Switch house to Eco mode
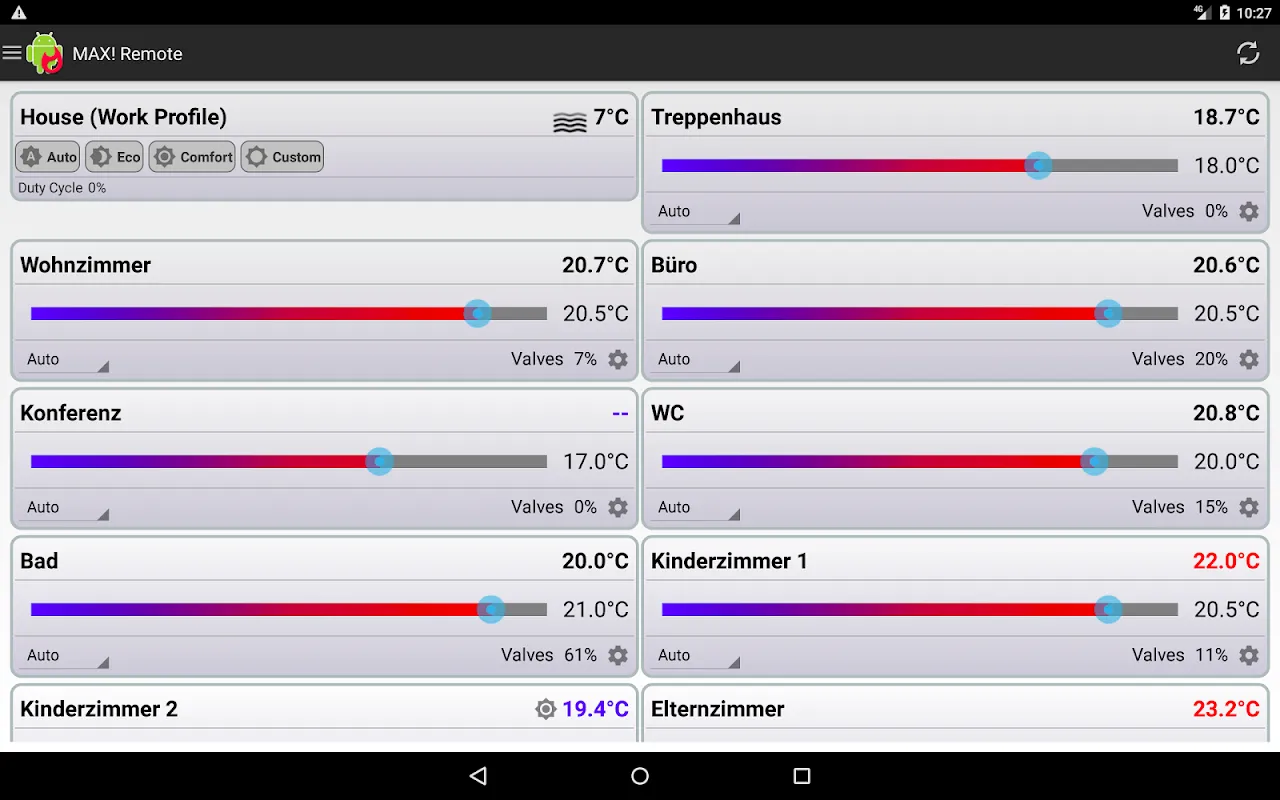This screenshot has width=1280, height=800. tap(115, 157)
